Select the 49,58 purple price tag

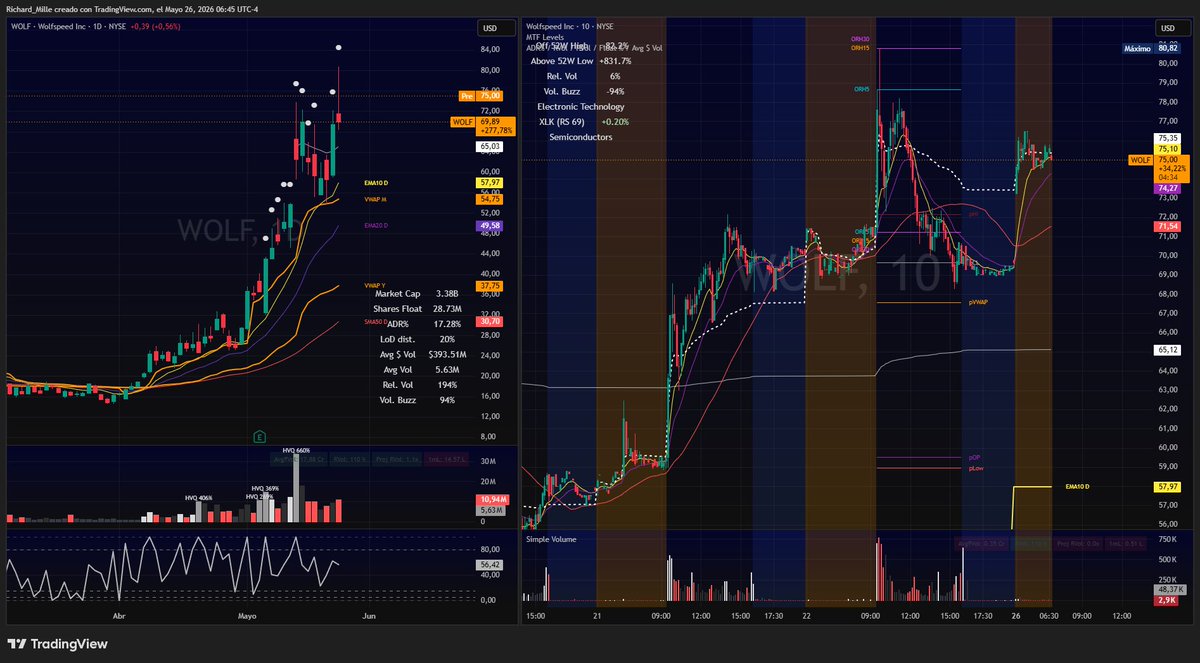(x=490, y=227)
